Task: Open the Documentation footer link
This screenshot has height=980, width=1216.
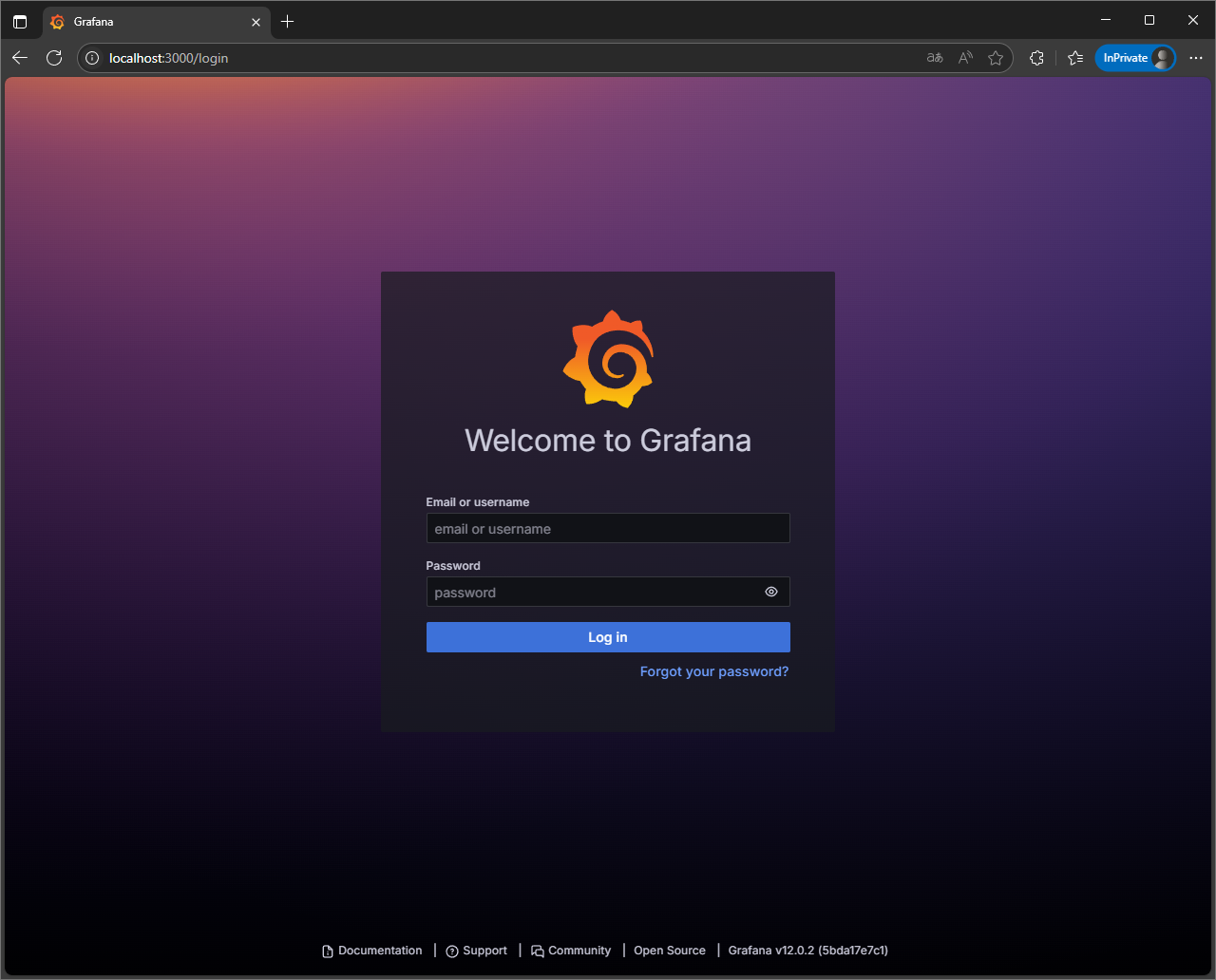Action: [372, 951]
